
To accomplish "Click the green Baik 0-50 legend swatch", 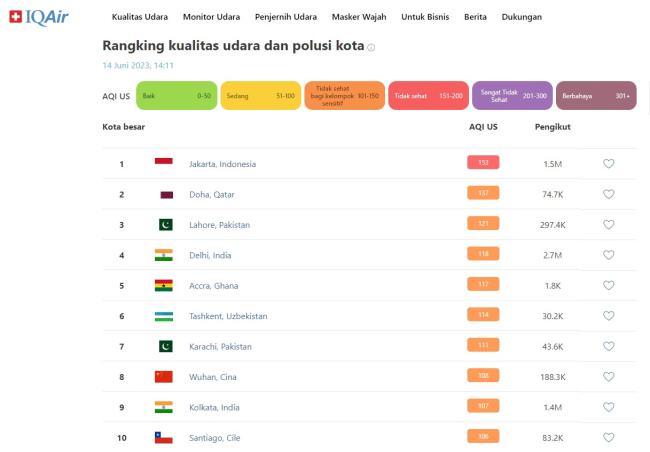I will 176,96.
